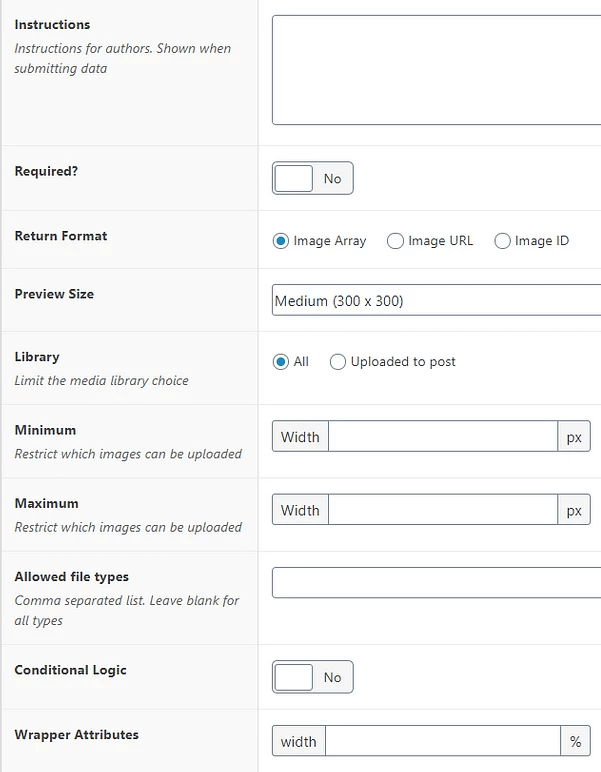Click the Wrapper Attributes width field
Viewport: 601px width, 772px height.
(442, 741)
